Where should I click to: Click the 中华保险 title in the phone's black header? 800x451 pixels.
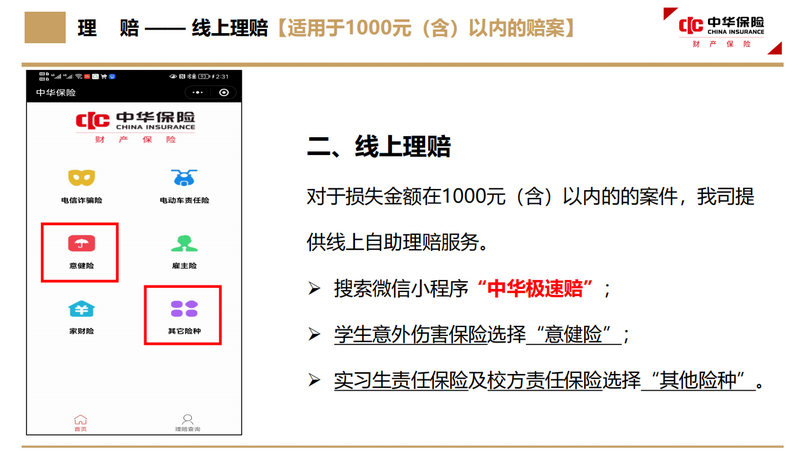[56, 92]
